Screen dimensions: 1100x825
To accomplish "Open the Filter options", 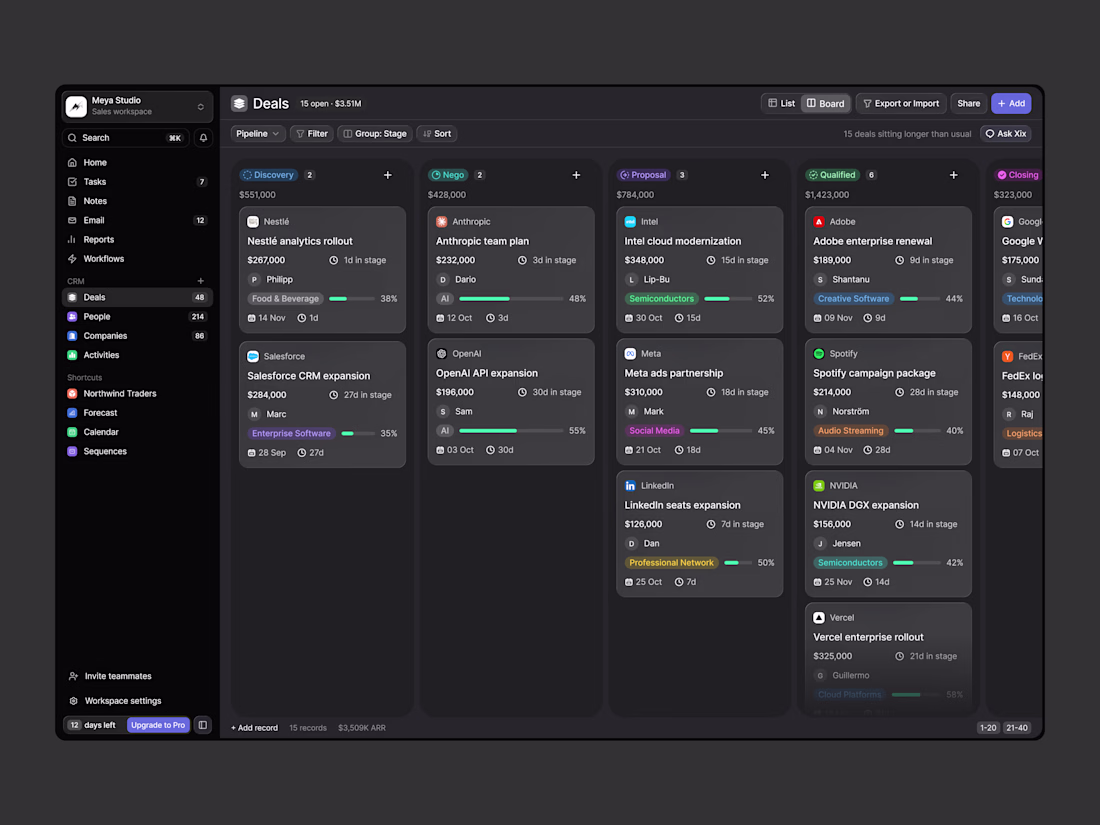I will [x=312, y=133].
